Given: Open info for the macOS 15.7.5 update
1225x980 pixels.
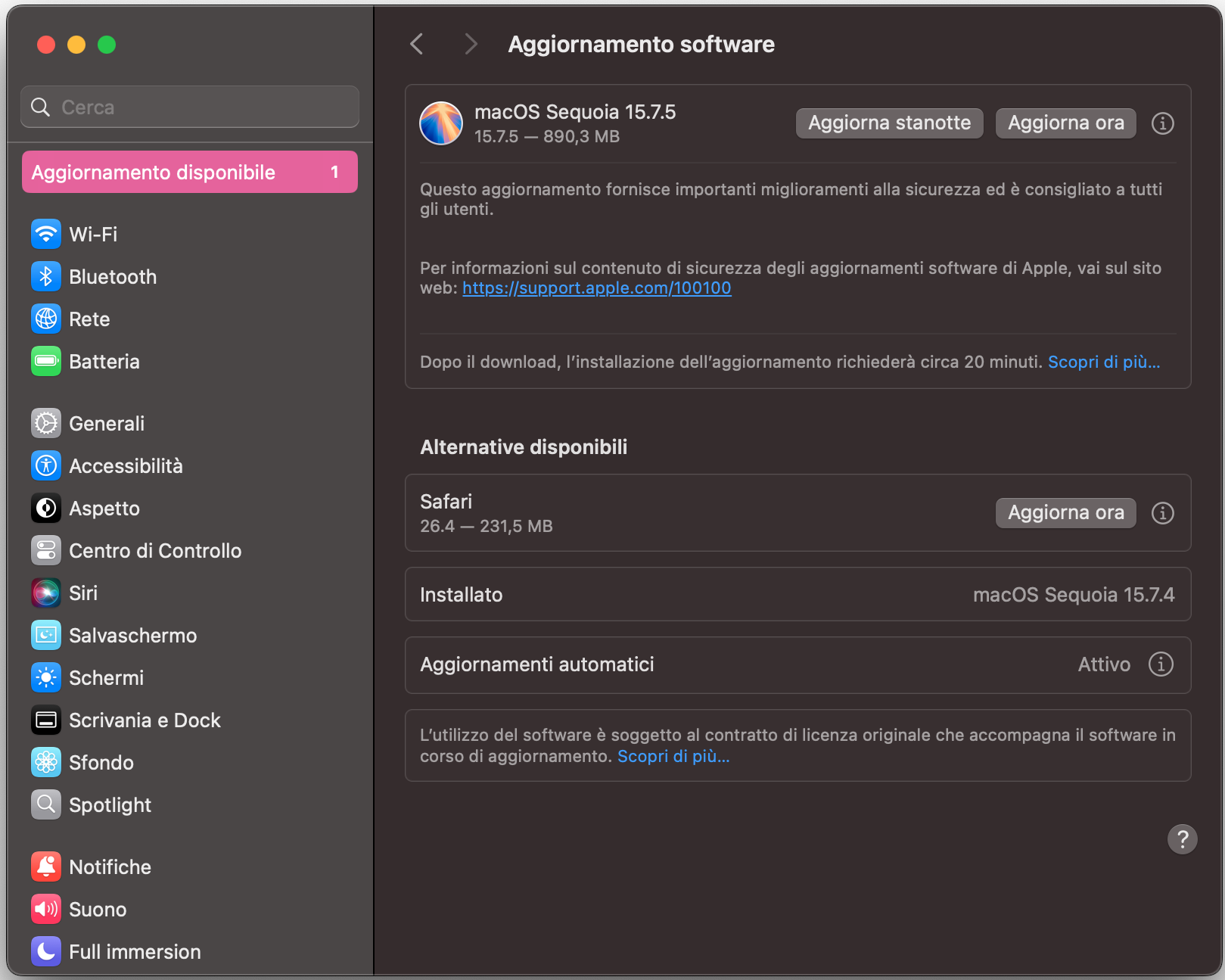Looking at the screenshot, I should click(1163, 123).
